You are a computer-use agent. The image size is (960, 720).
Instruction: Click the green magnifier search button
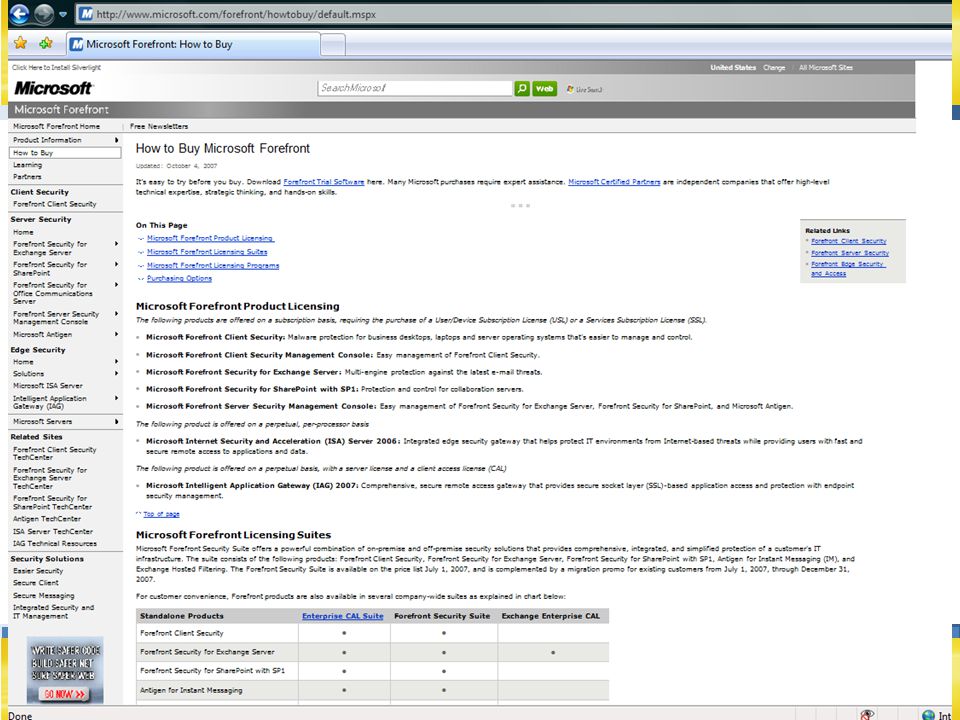point(522,89)
